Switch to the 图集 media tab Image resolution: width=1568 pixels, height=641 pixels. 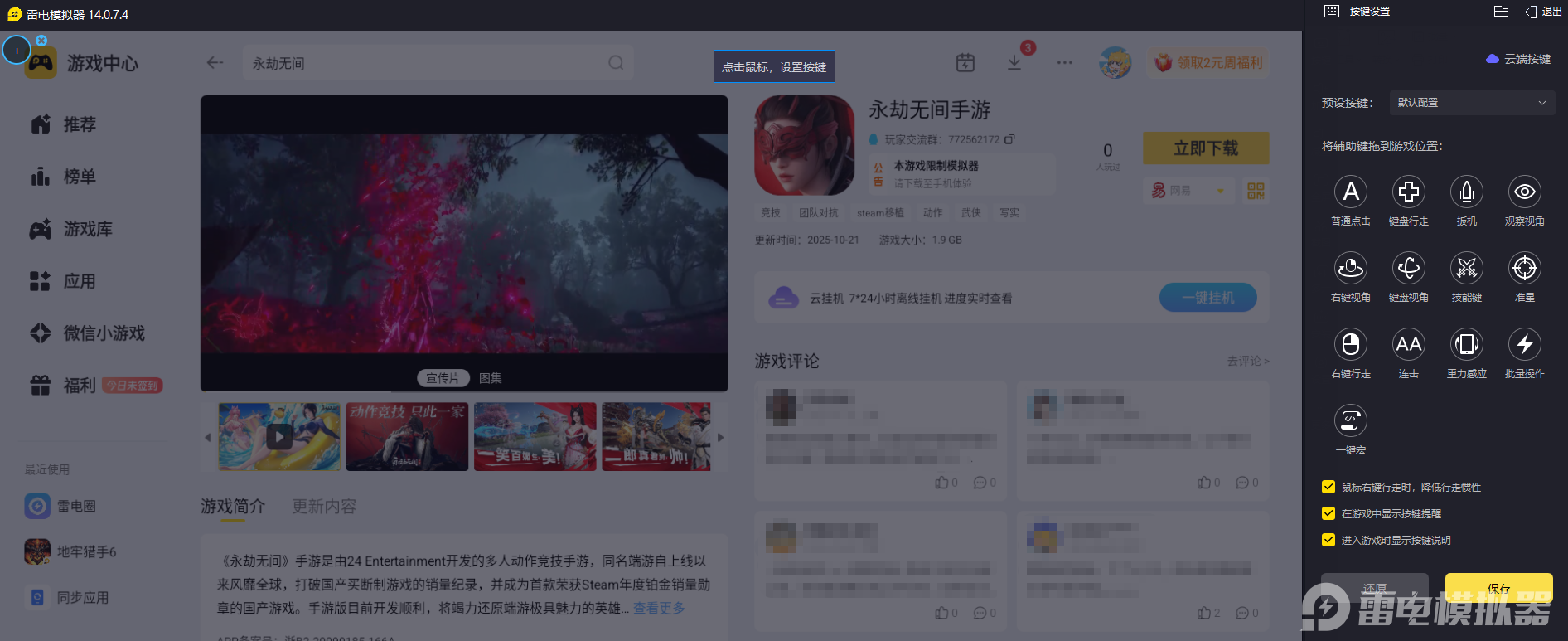coord(491,378)
